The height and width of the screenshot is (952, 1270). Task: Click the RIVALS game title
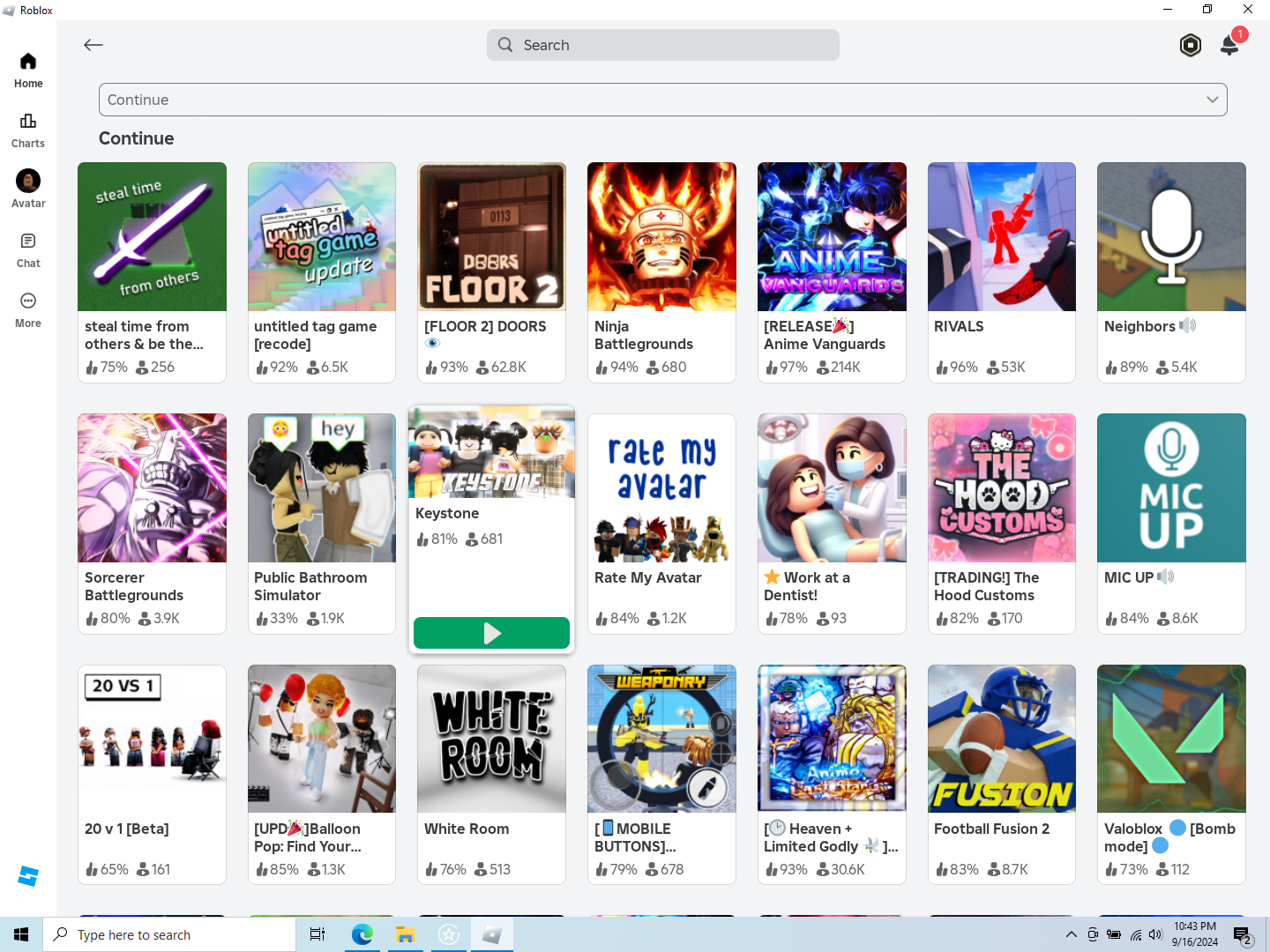(x=959, y=326)
